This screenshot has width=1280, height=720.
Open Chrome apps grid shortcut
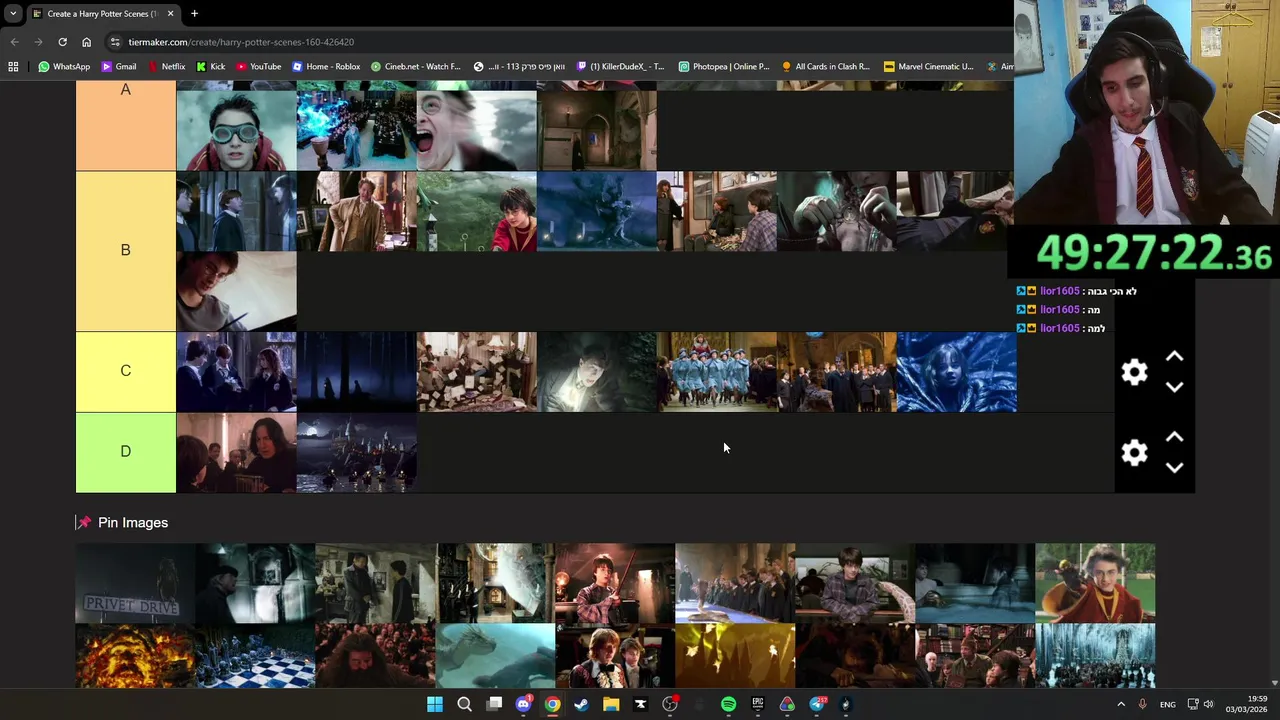[x=13, y=67]
